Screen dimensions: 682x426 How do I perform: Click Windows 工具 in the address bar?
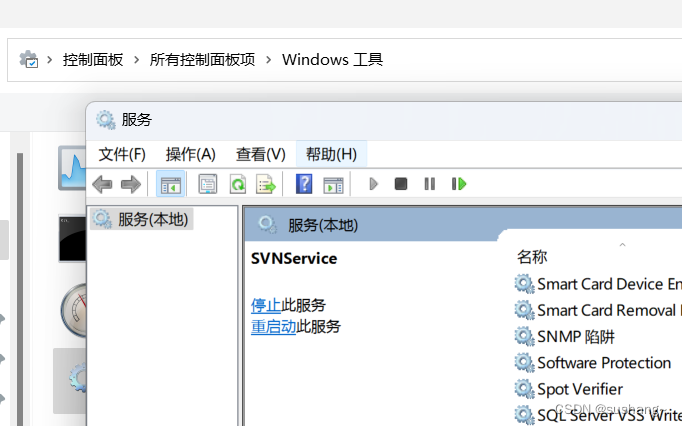pyautogui.click(x=332, y=60)
